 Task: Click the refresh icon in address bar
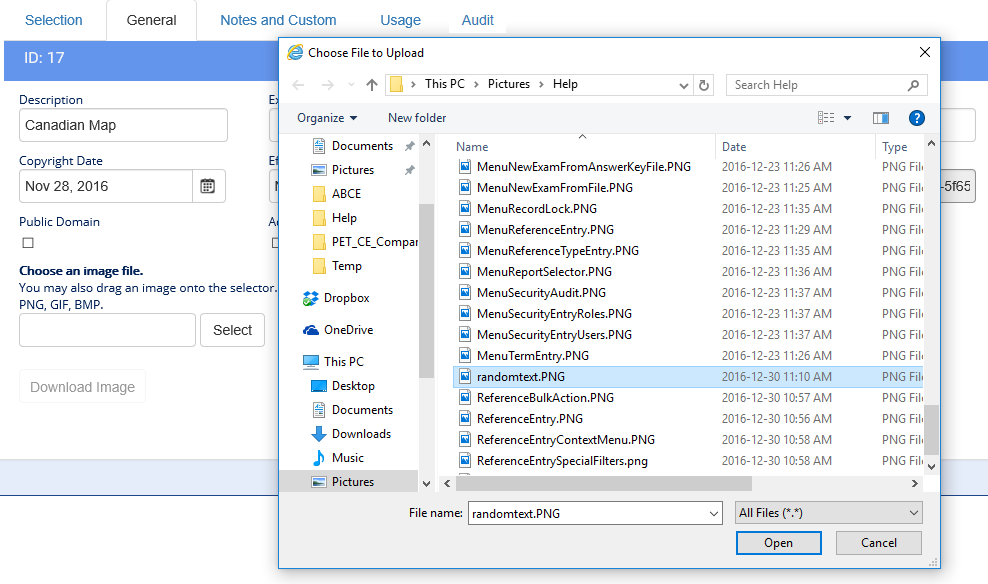click(704, 85)
